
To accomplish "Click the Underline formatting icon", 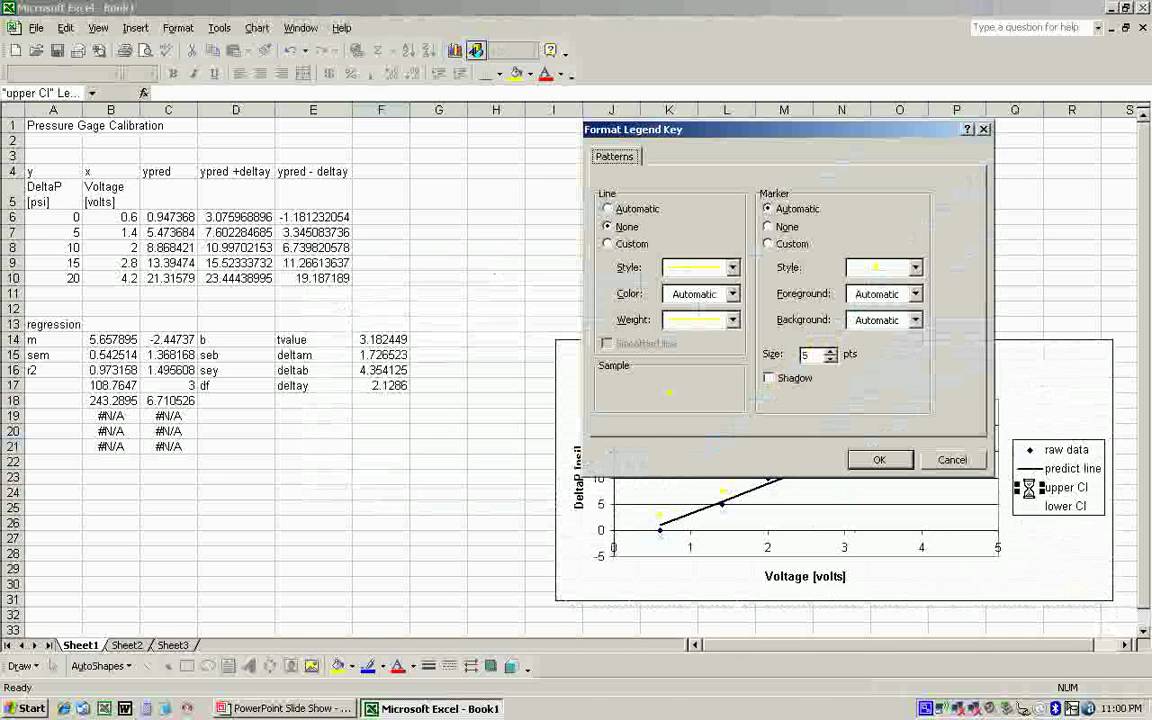I will tap(214, 73).
